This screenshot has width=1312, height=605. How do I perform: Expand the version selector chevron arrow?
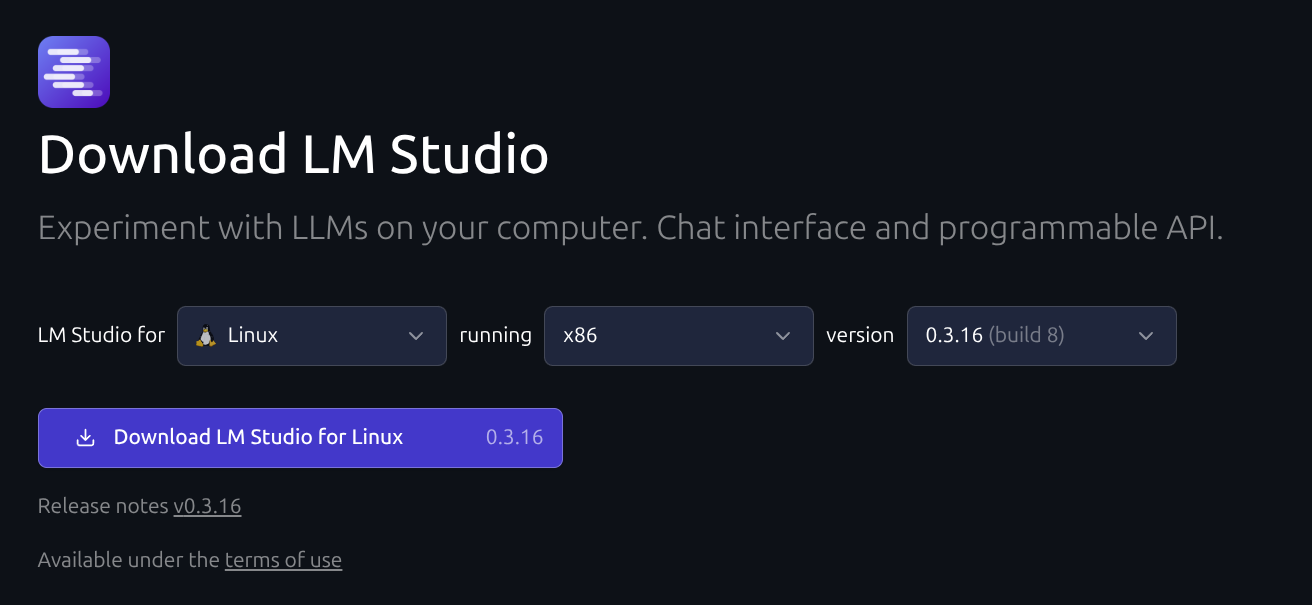coord(1146,336)
